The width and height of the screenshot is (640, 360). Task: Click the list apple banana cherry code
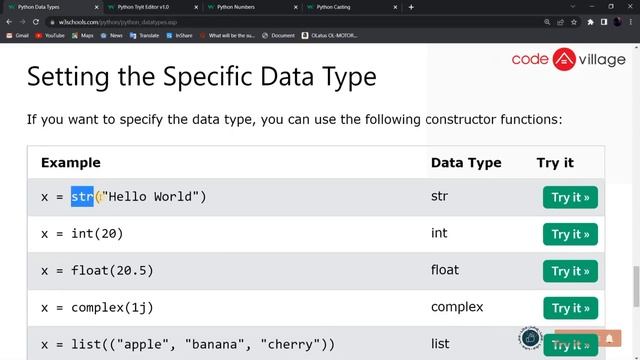[x=188, y=344]
